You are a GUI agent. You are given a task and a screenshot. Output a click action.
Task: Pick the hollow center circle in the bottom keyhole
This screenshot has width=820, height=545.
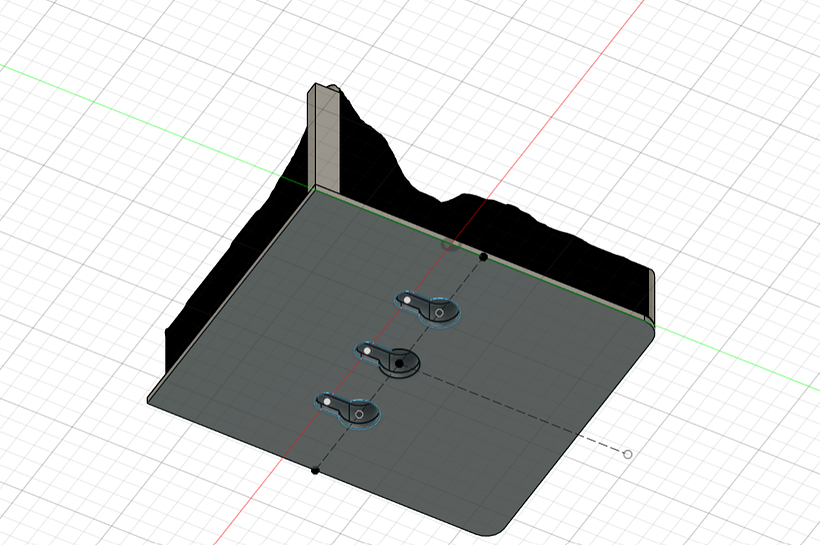[x=359, y=413]
